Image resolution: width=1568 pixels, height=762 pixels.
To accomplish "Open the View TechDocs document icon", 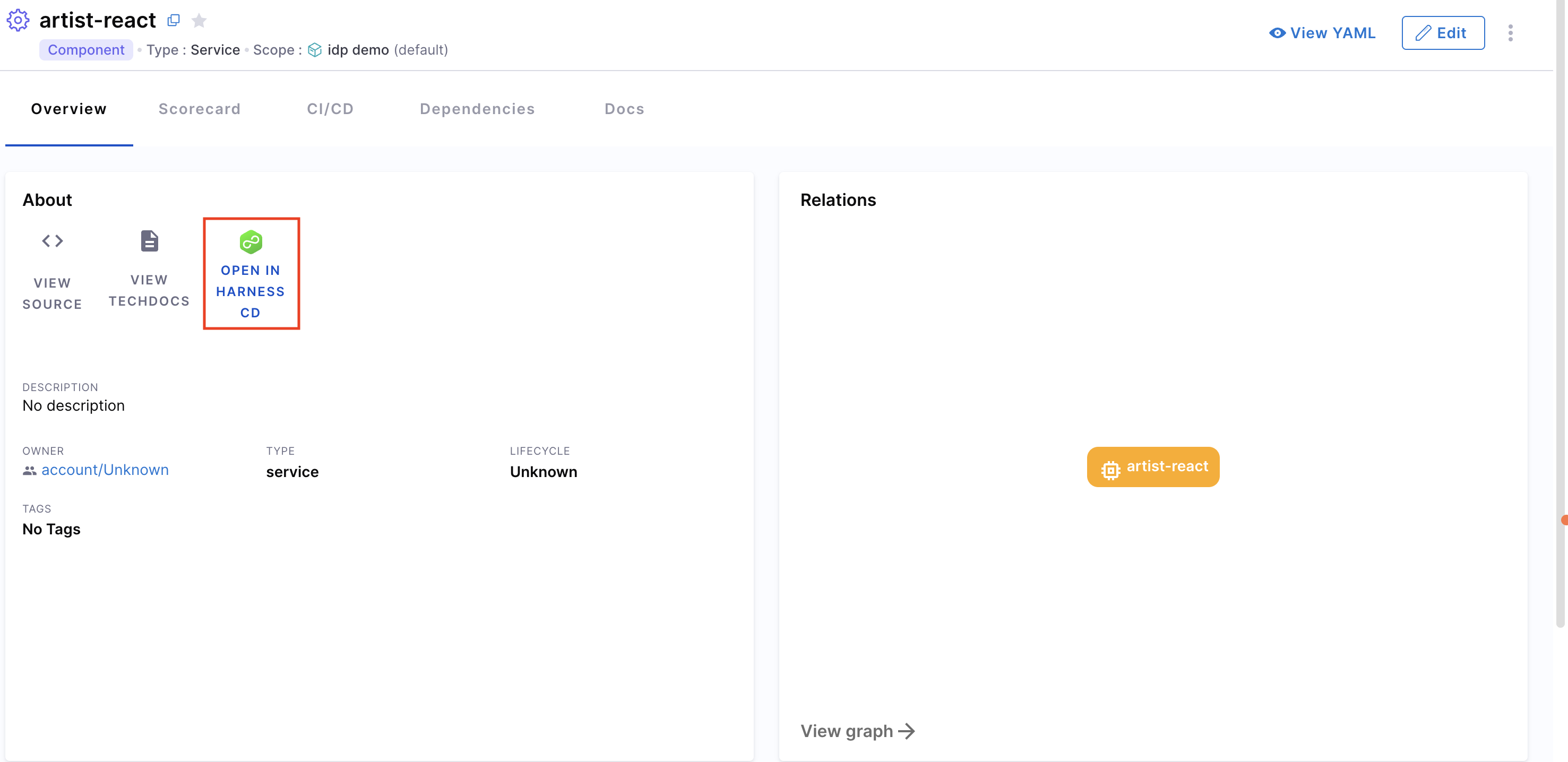I will (x=149, y=241).
